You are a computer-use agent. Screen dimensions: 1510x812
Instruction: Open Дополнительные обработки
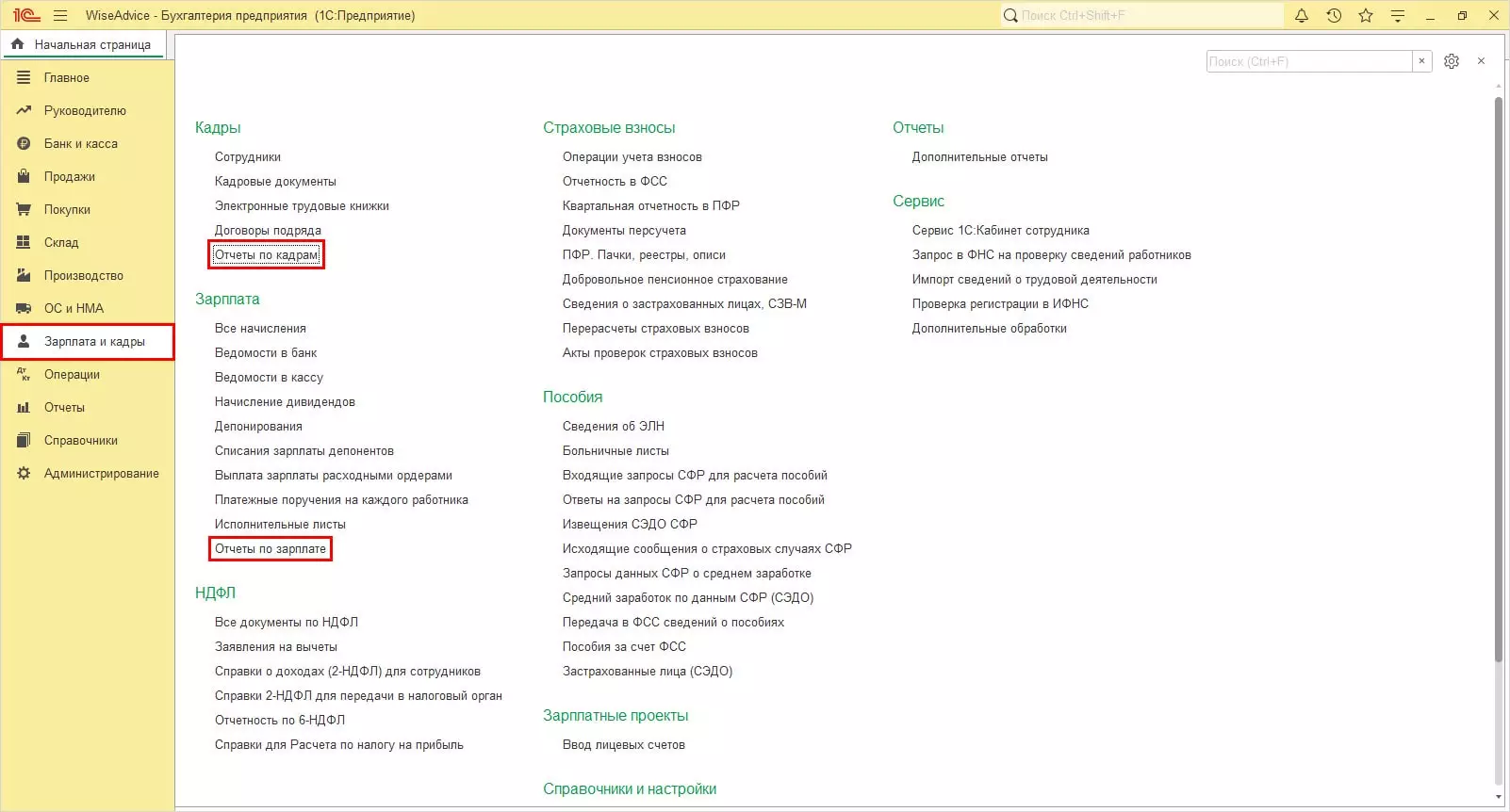(x=990, y=328)
